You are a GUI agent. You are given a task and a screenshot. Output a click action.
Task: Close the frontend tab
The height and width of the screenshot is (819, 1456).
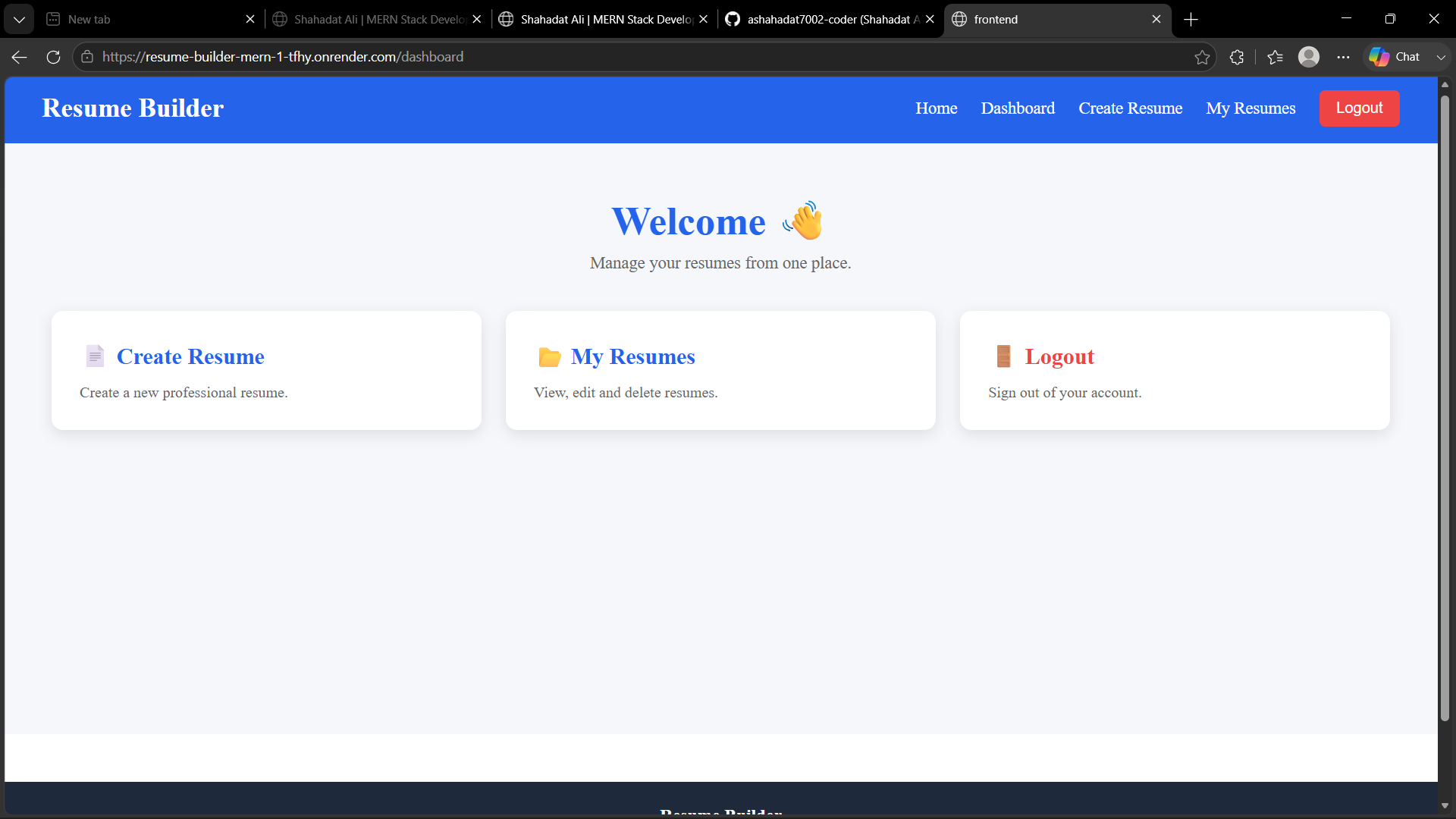pyautogui.click(x=1156, y=19)
